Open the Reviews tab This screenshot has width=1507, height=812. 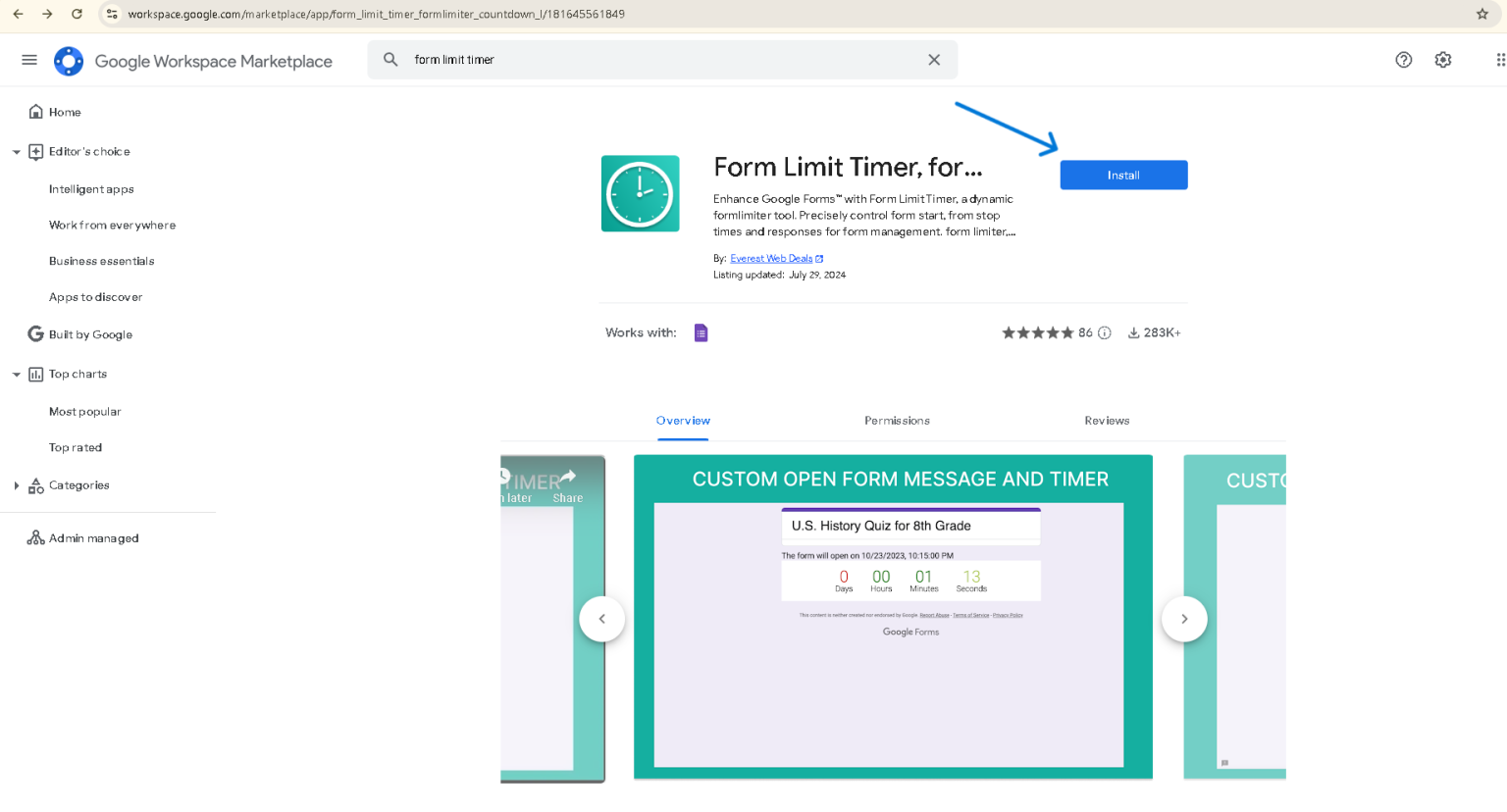point(1107,420)
